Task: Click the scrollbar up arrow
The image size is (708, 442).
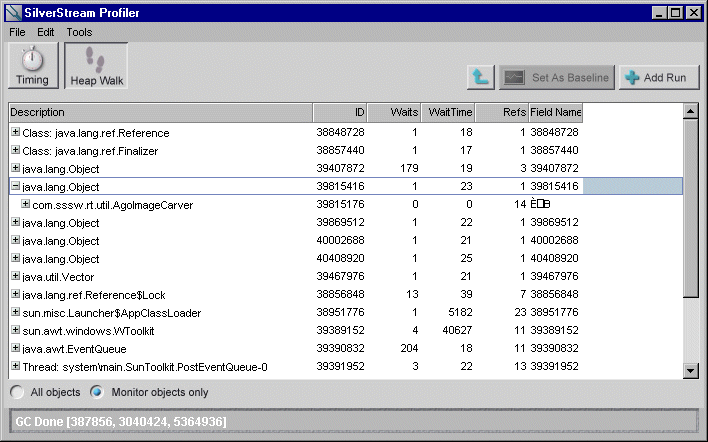Action: click(691, 111)
